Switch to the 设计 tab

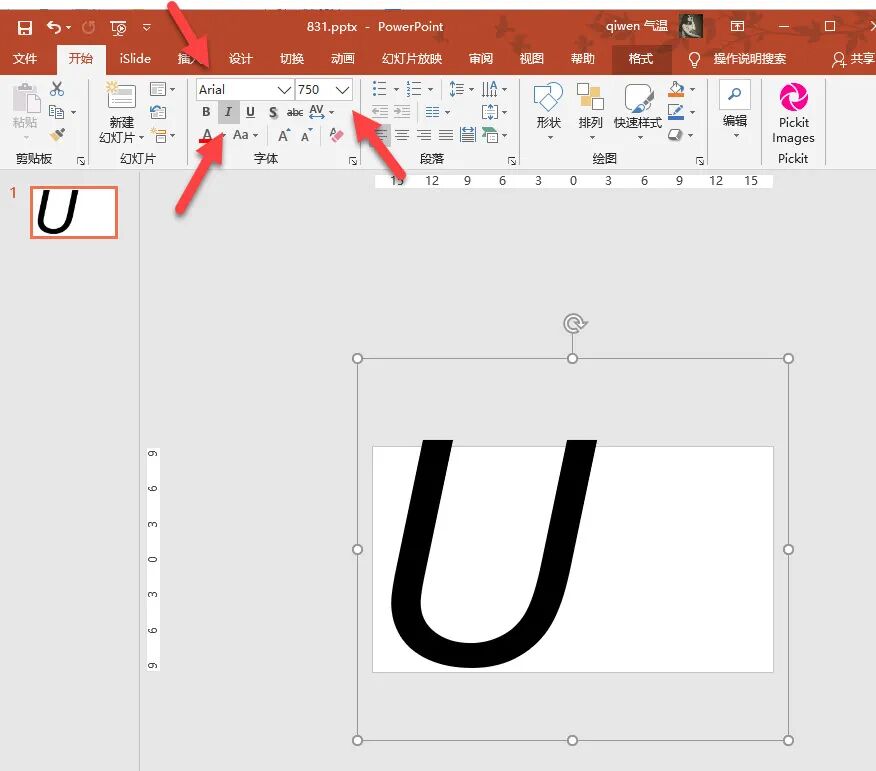[241, 59]
